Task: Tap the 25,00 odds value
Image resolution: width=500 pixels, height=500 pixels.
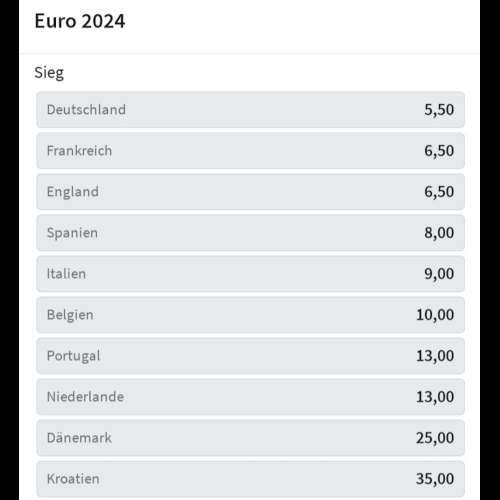Action: point(435,438)
